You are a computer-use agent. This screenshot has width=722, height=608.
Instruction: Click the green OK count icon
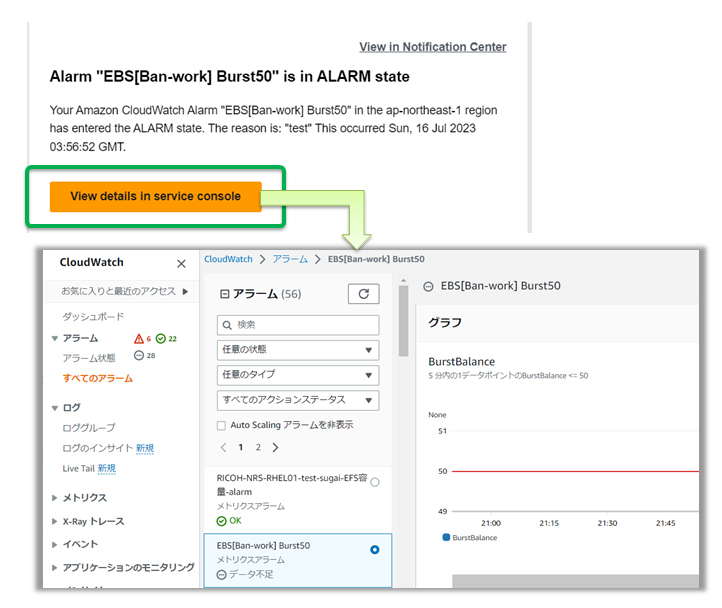pos(161,339)
